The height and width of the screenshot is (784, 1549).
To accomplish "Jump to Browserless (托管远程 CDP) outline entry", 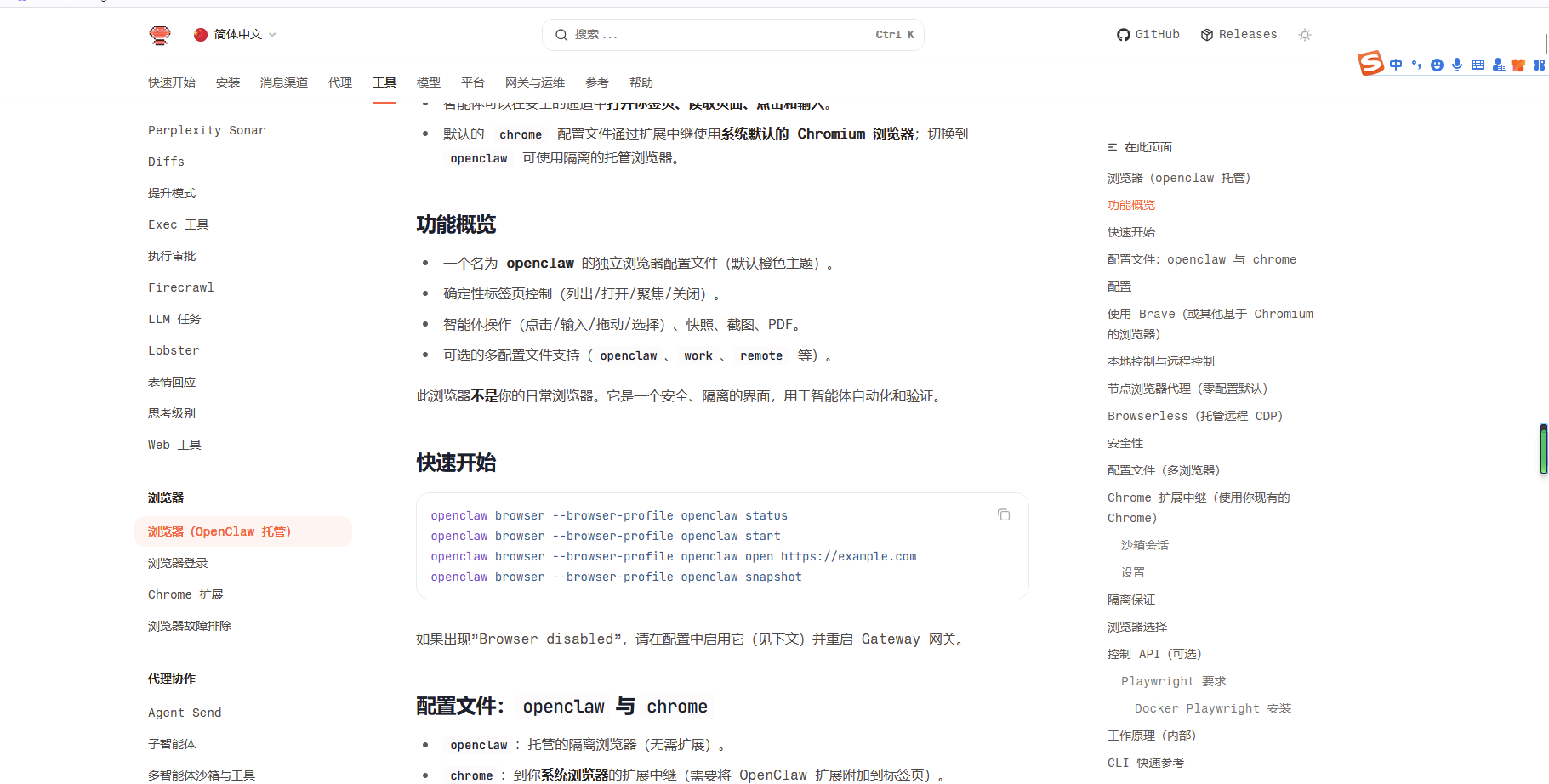I will 1195,416.
